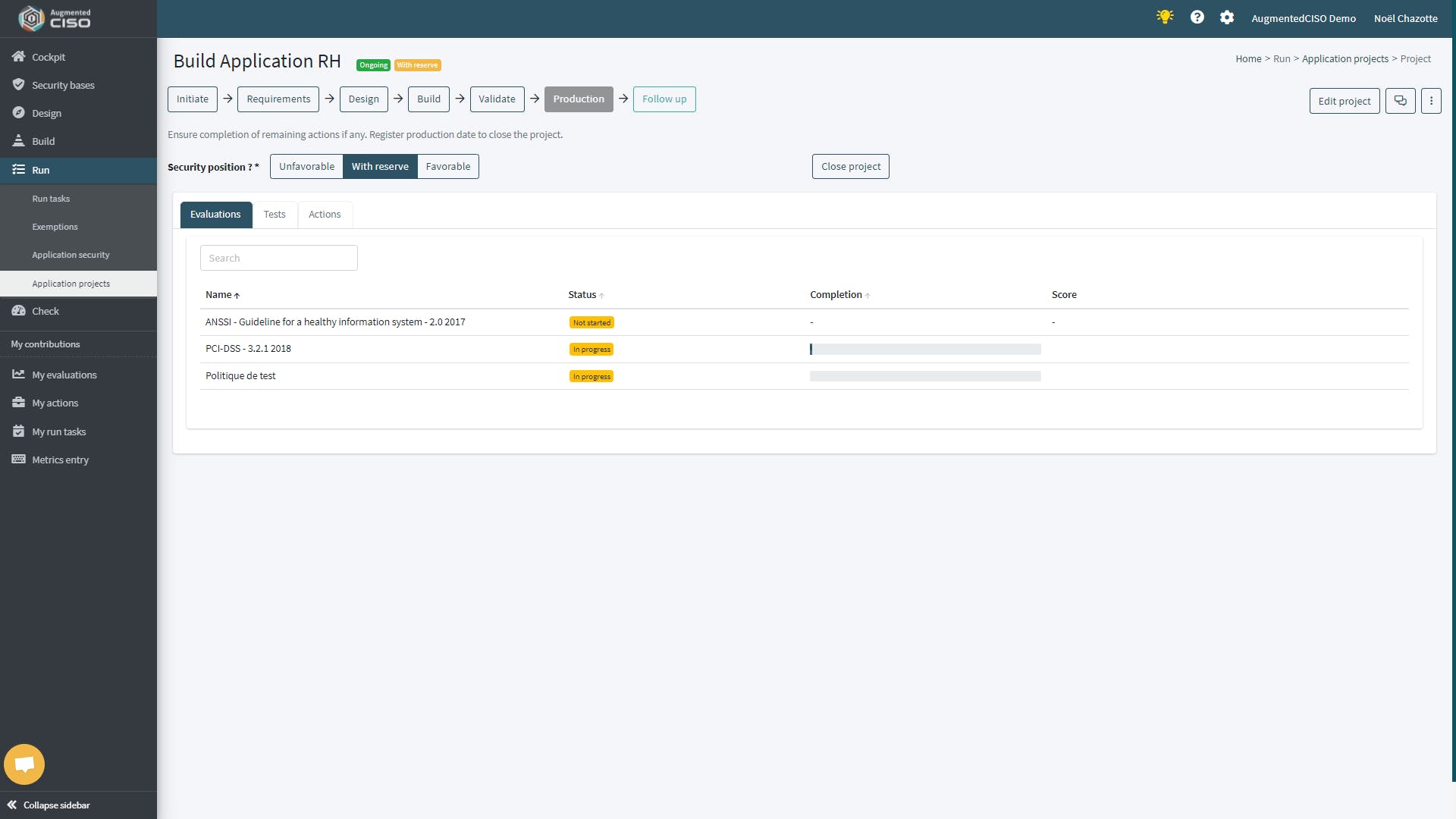Go to My run tasks
Screen dimensions: 1456x819
(x=58, y=431)
